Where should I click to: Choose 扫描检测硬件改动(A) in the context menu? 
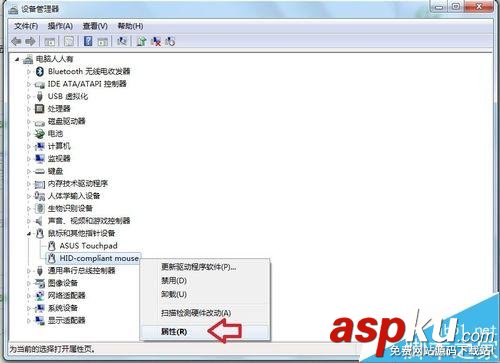[205, 313]
